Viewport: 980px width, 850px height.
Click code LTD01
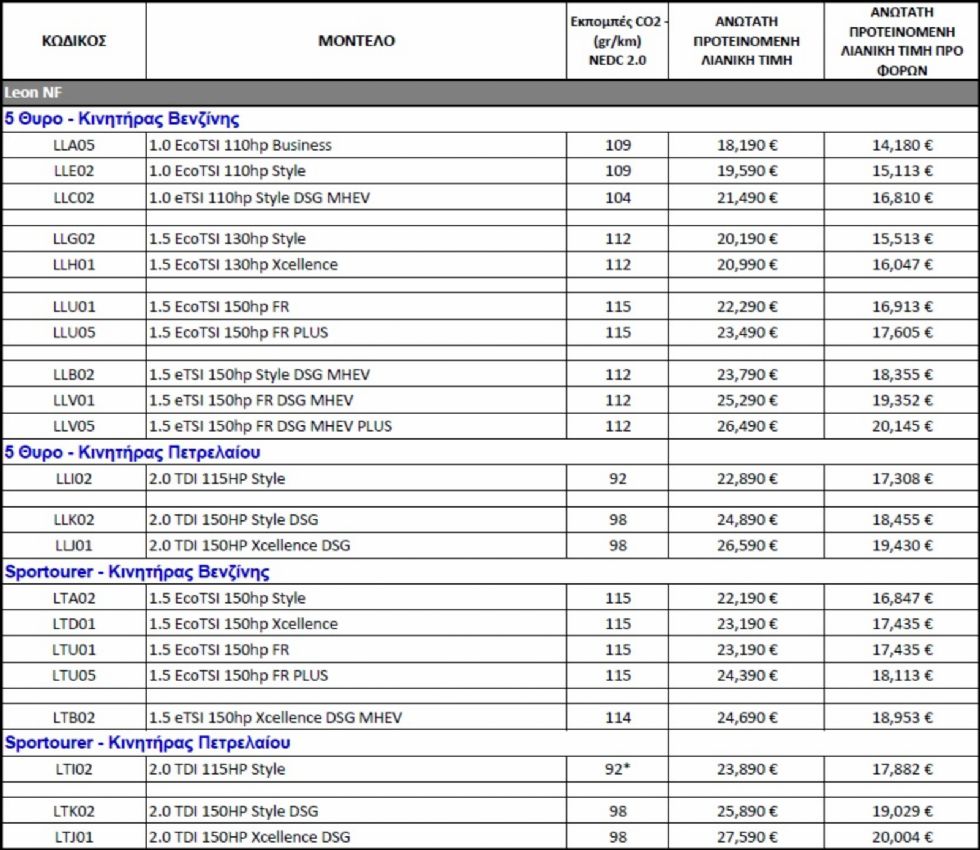[74, 624]
